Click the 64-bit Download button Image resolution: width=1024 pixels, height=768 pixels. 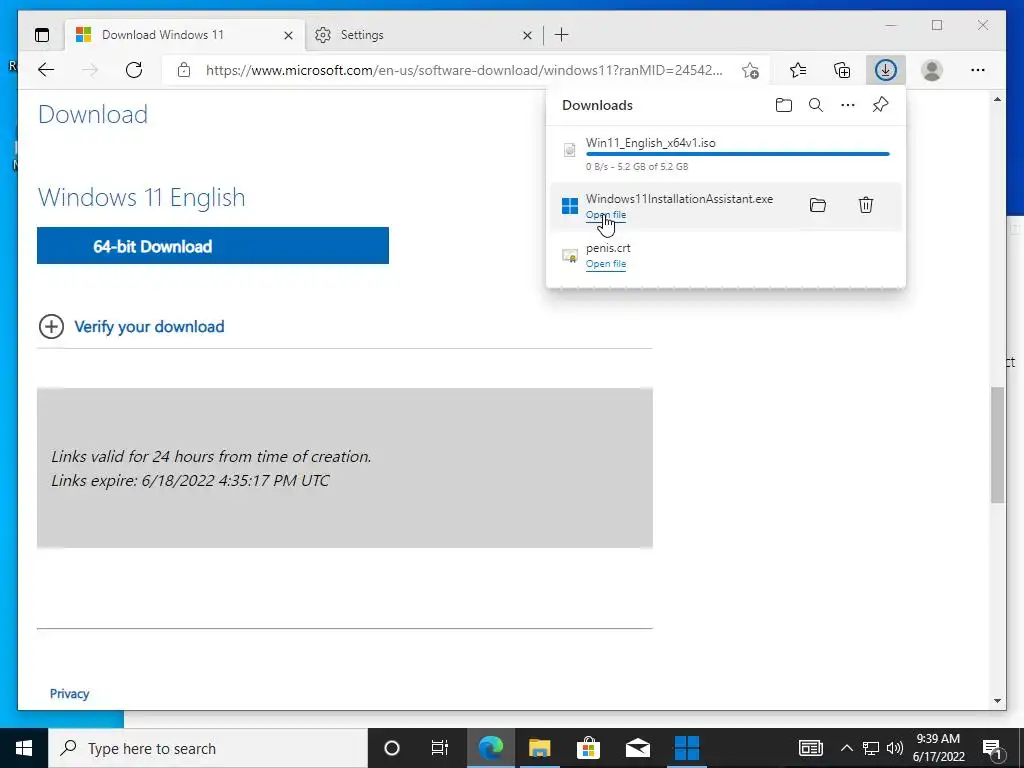(213, 246)
